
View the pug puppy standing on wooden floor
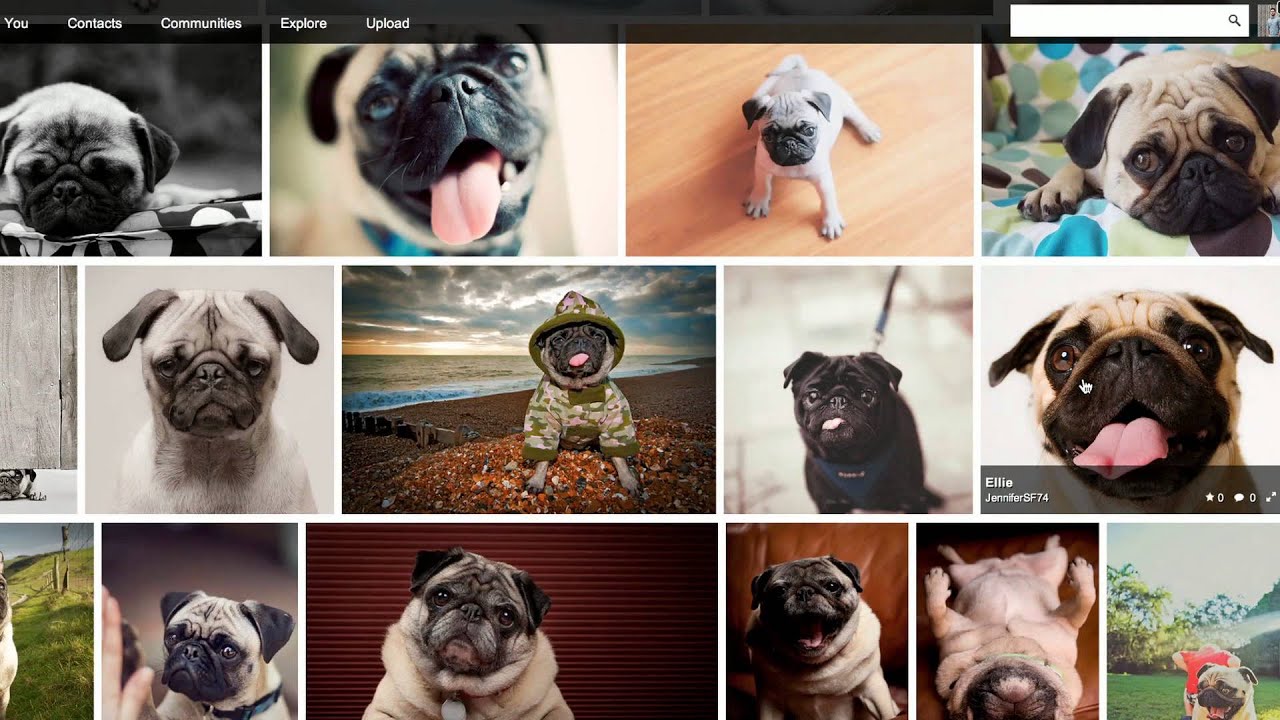(x=799, y=140)
